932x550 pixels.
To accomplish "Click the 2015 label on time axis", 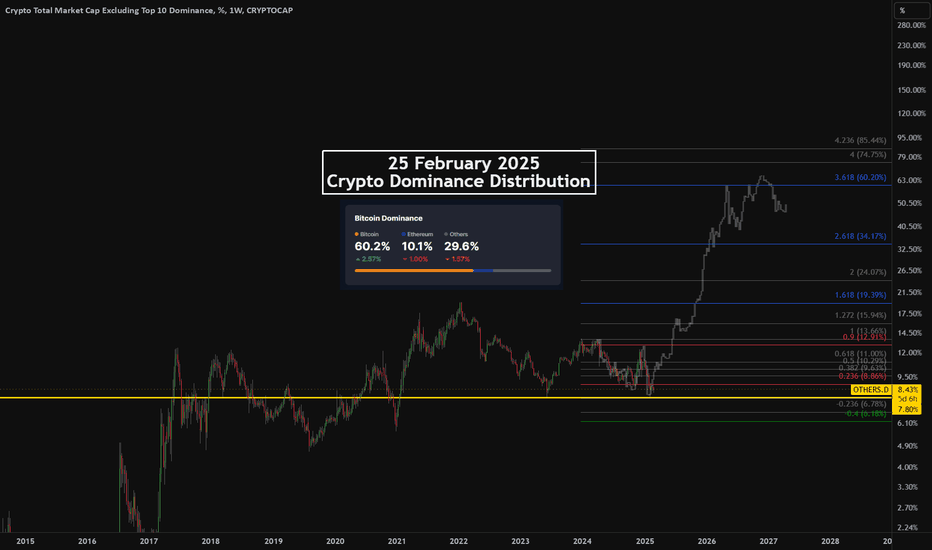I will click(x=25, y=541).
